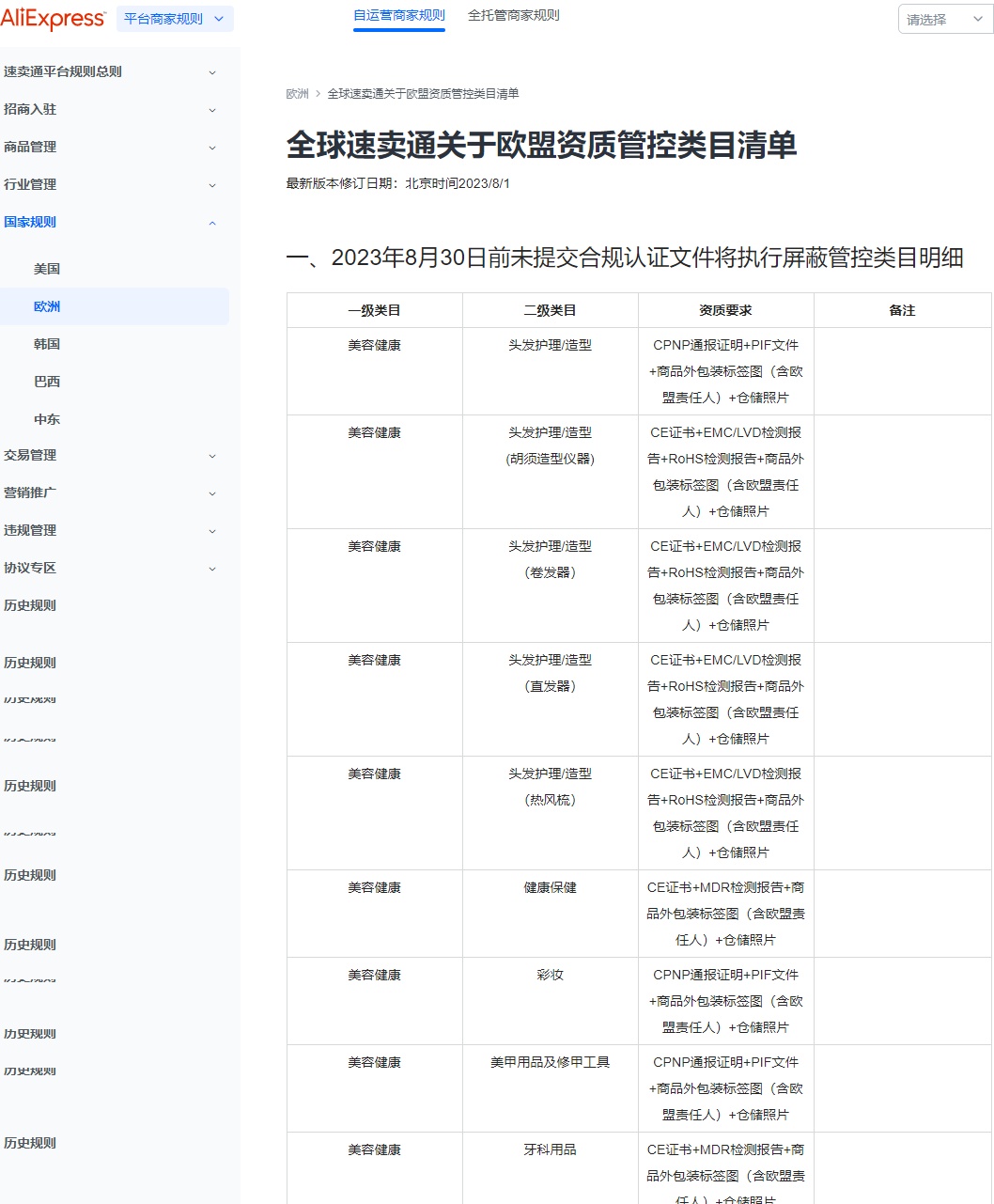Screen dimensions: 994x1204
Task: Select 欧洲 in the sidebar
Action: click(47, 306)
